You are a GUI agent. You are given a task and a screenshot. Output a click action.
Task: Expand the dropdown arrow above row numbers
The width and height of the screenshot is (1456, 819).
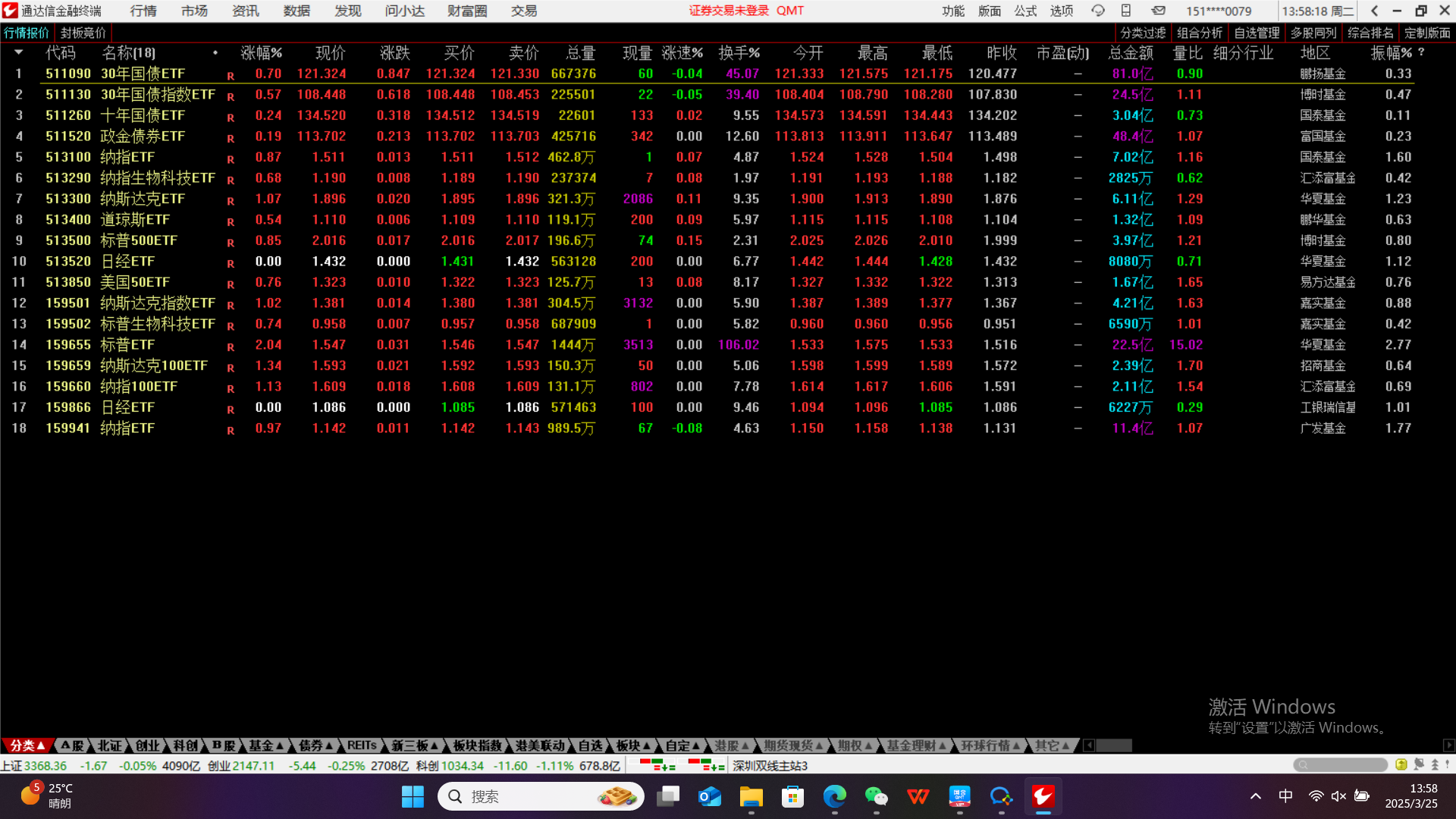click(x=18, y=52)
